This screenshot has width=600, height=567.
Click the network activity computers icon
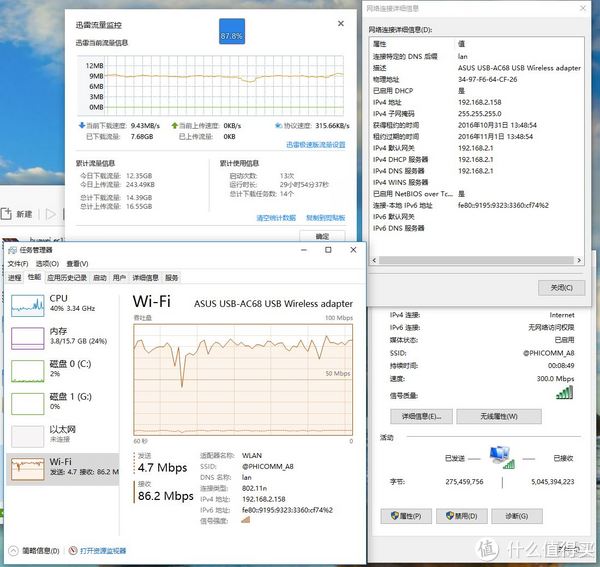[x=502, y=457]
